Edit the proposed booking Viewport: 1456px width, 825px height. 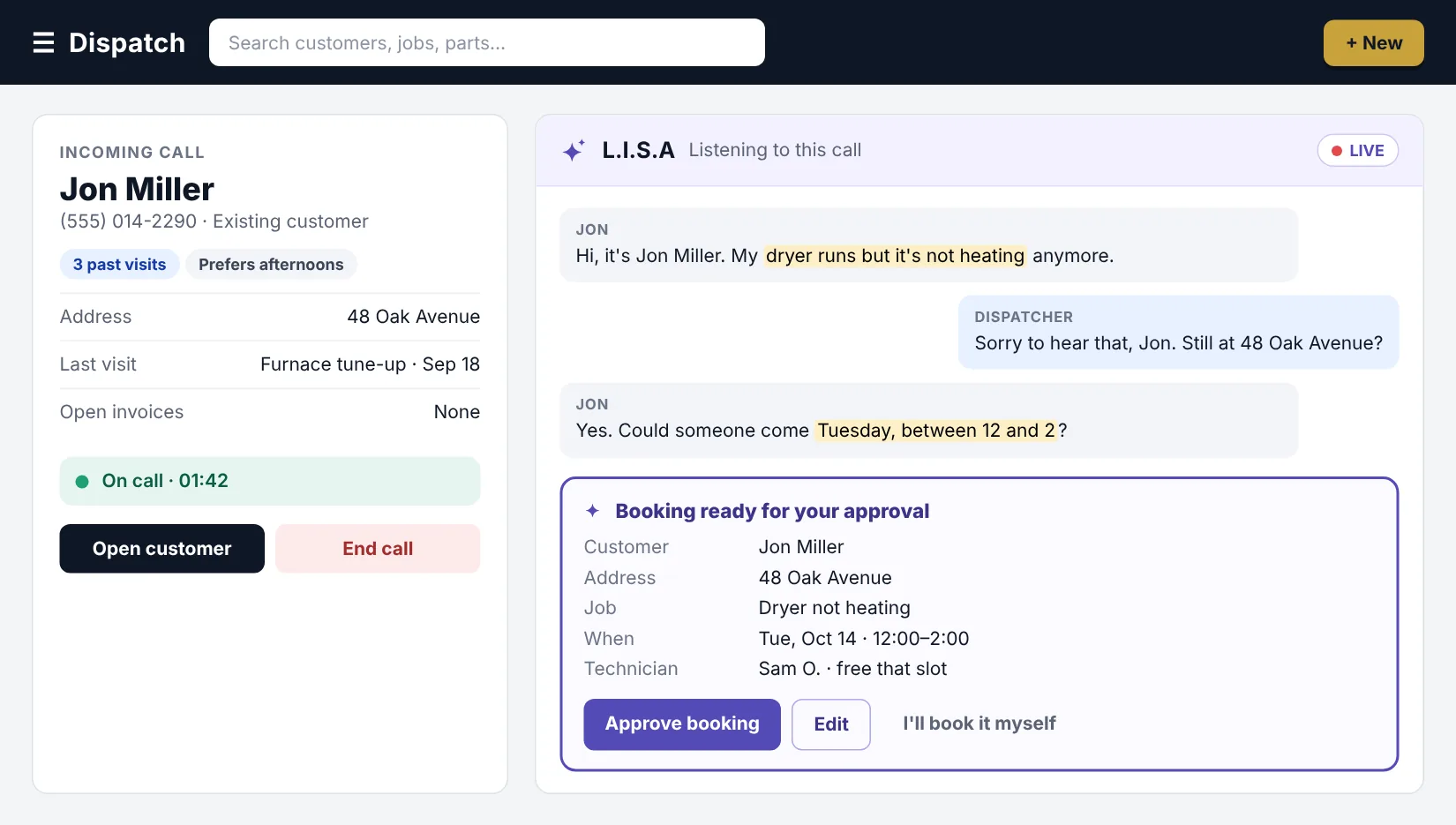pyautogui.click(x=831, y=724)
